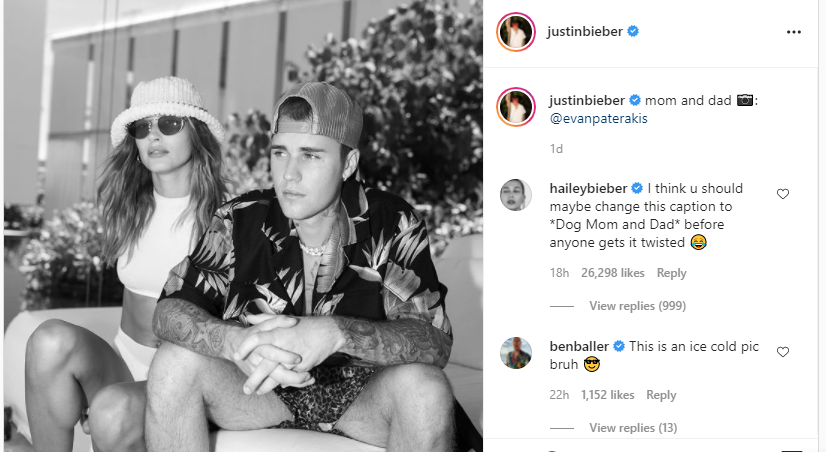Image resolution: width=826 pixels, height=452 pixels.
Task: Expand View replies (13)
Action: coord(633,427)
